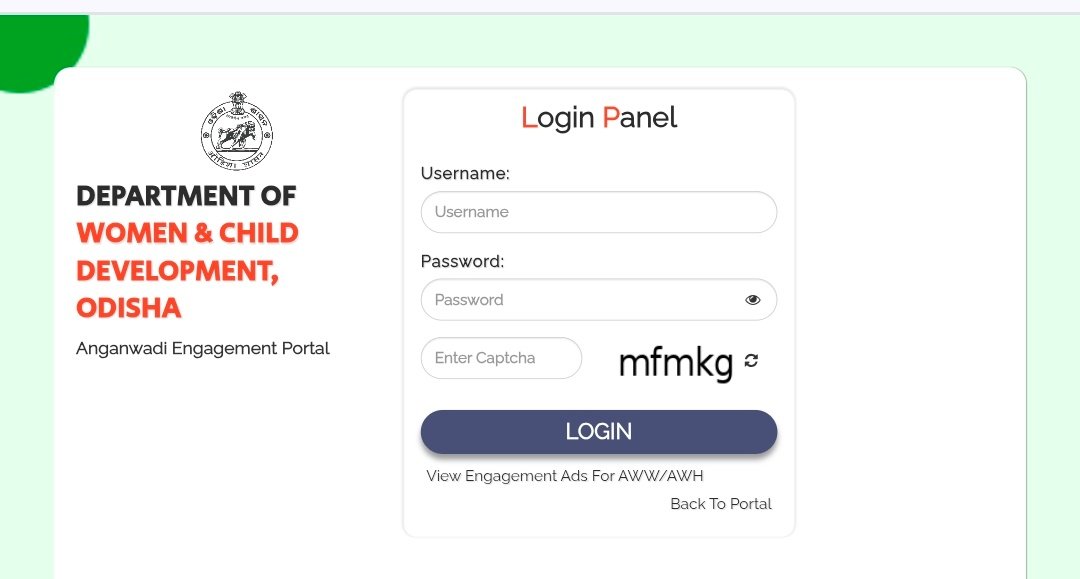Click the Password: label
The height and width of the screenshot is (579, 1080).
coord(462,262)
